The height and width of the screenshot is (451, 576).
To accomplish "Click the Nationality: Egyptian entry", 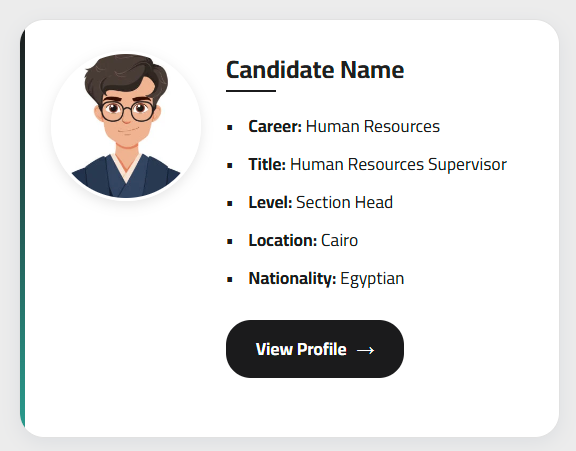I will pos(326,279).
